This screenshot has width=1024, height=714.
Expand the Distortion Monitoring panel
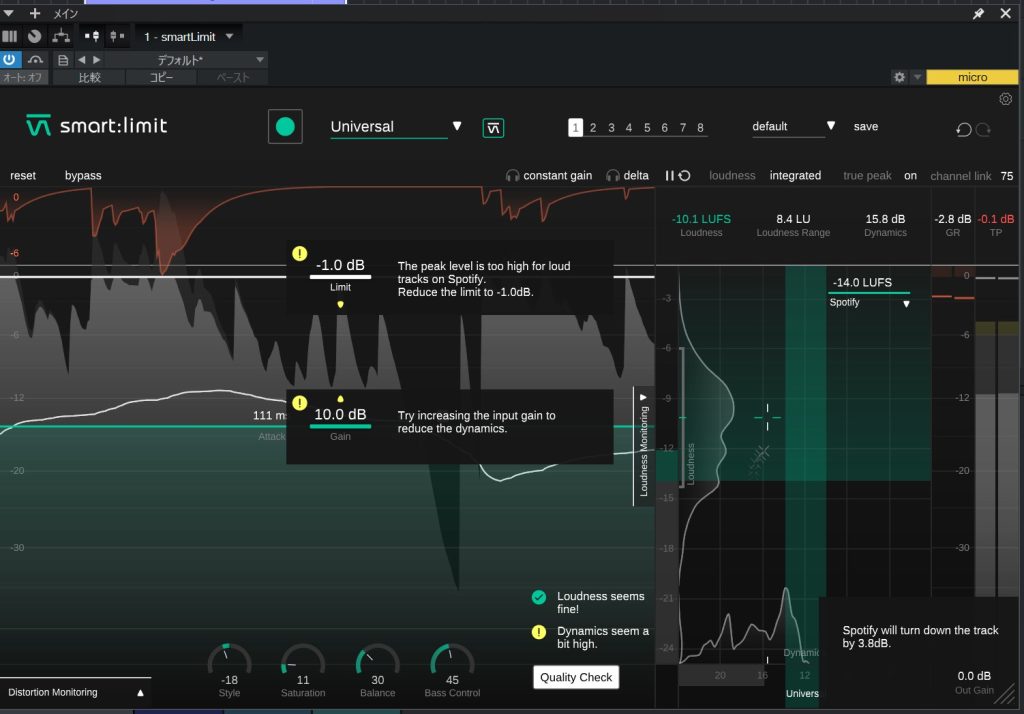(141, 692)
